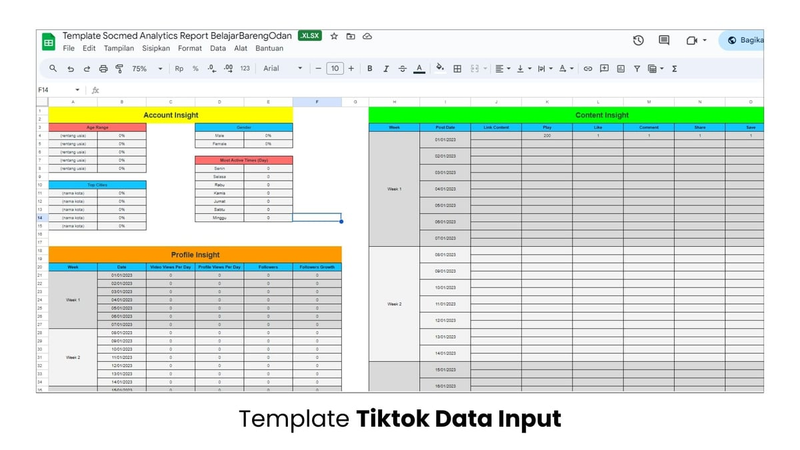Open the Arial font dropdown
Screen dimensions: 800x450
(x=283, y=68)
